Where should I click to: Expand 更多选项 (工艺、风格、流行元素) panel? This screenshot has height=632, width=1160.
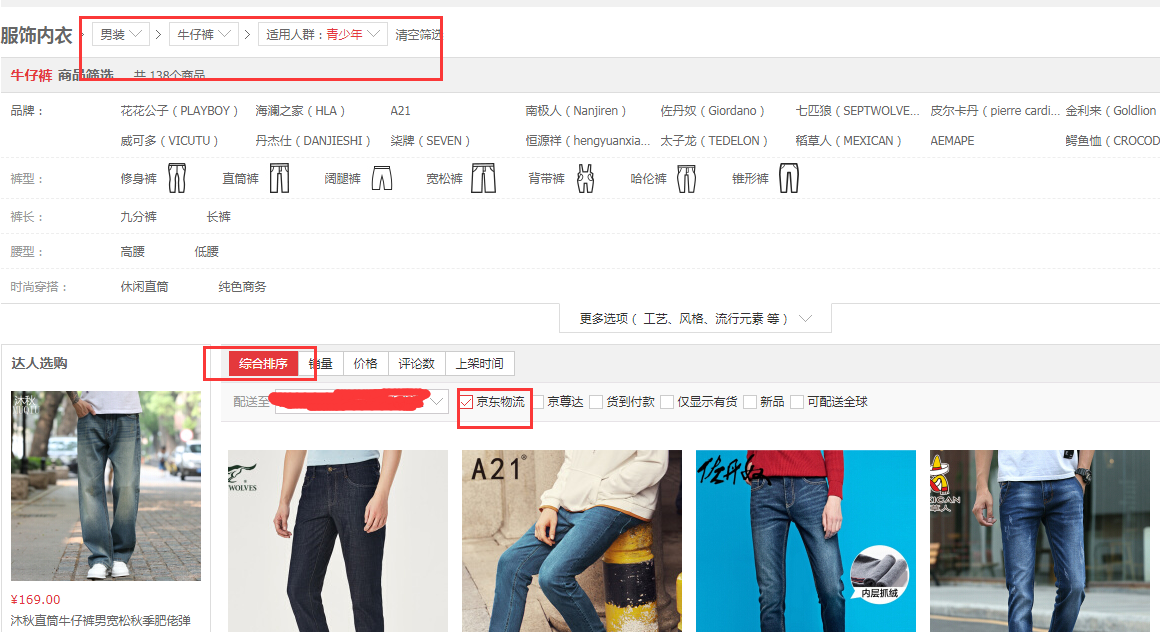tap(695, 318)
